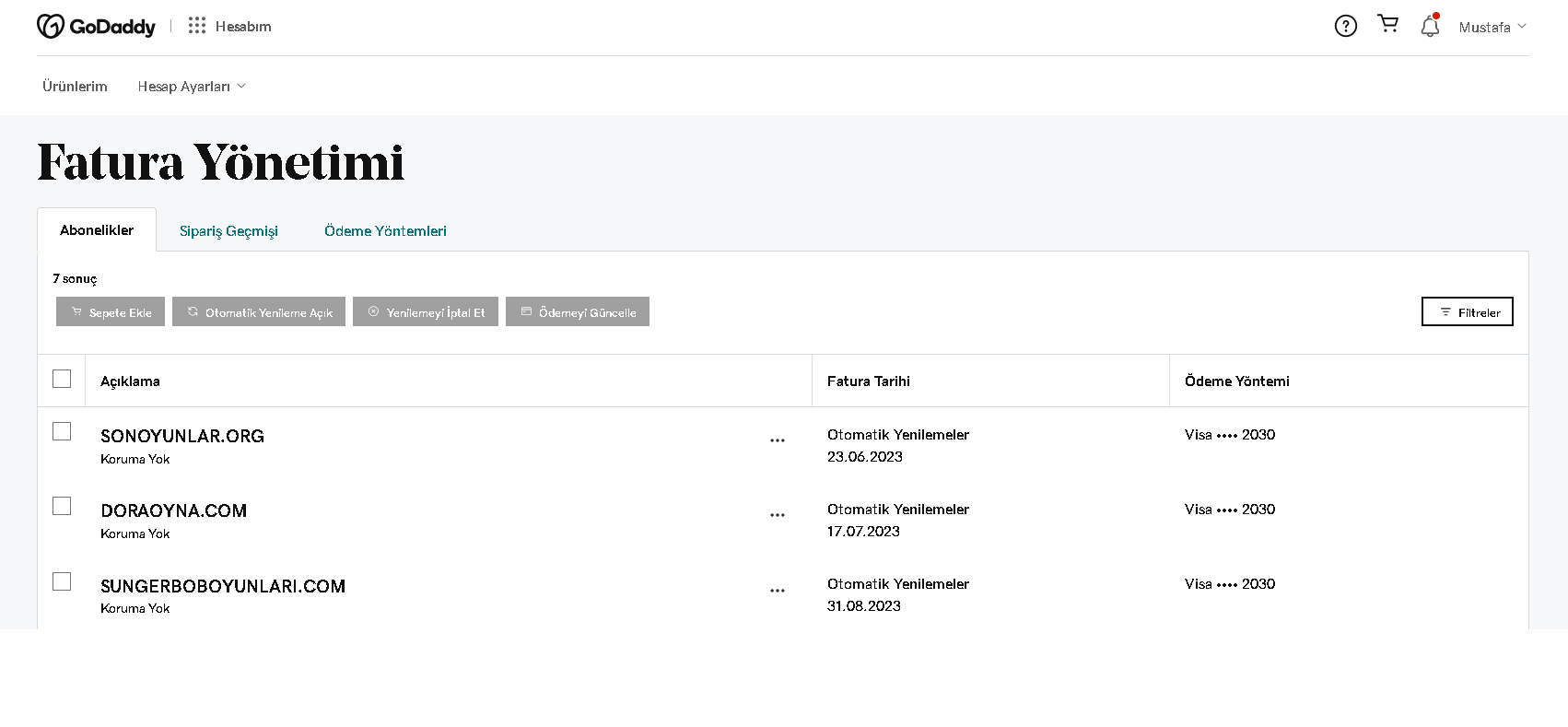Click Koruma Yok under DORAOYNA.COM
1568x727 pixels.
coord(135,534)
